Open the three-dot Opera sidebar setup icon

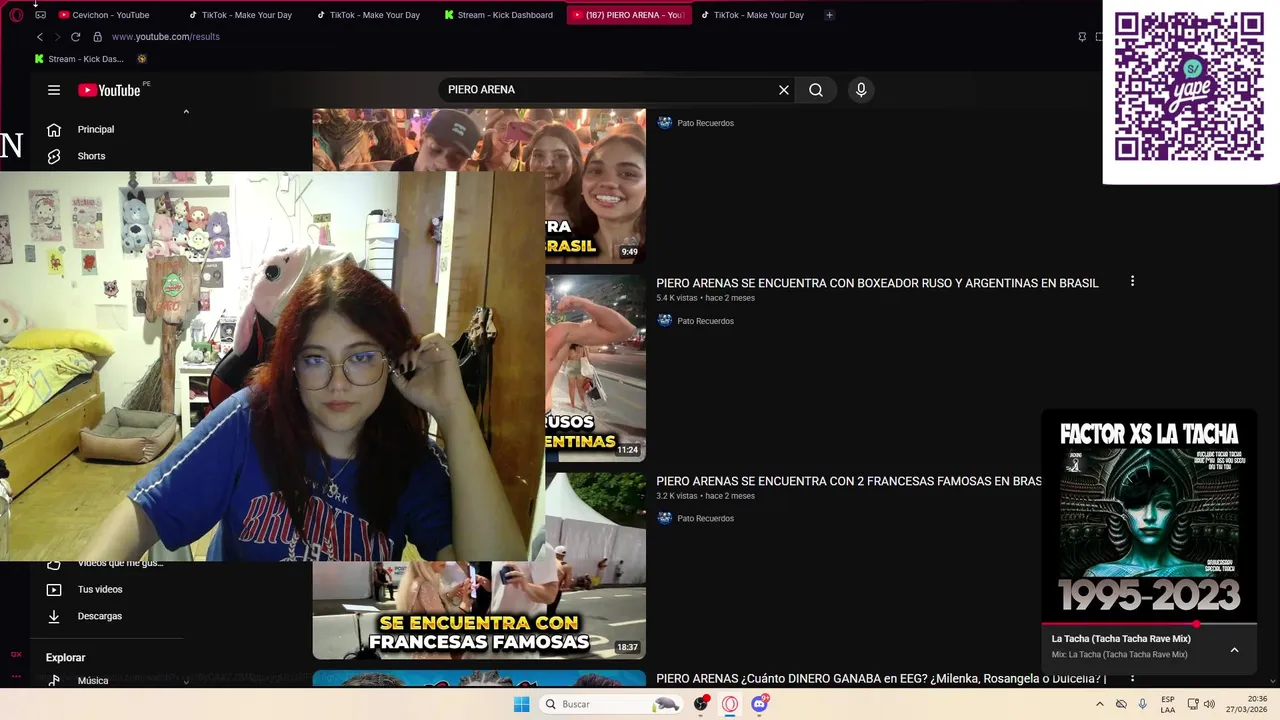click(x=16, y=676)
